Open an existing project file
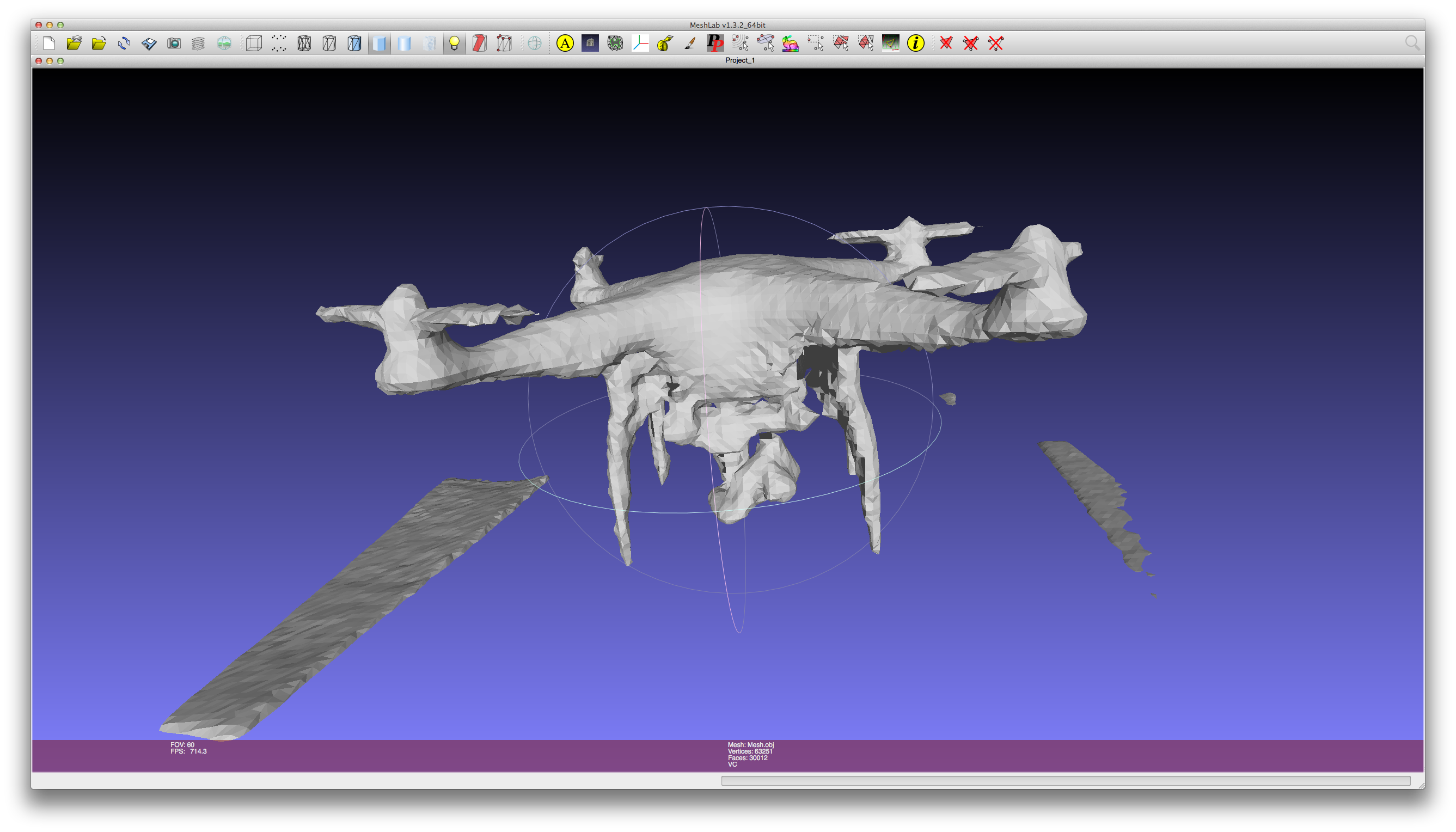This screenshot has height=832, width=1456. click(x=75, y=44)
